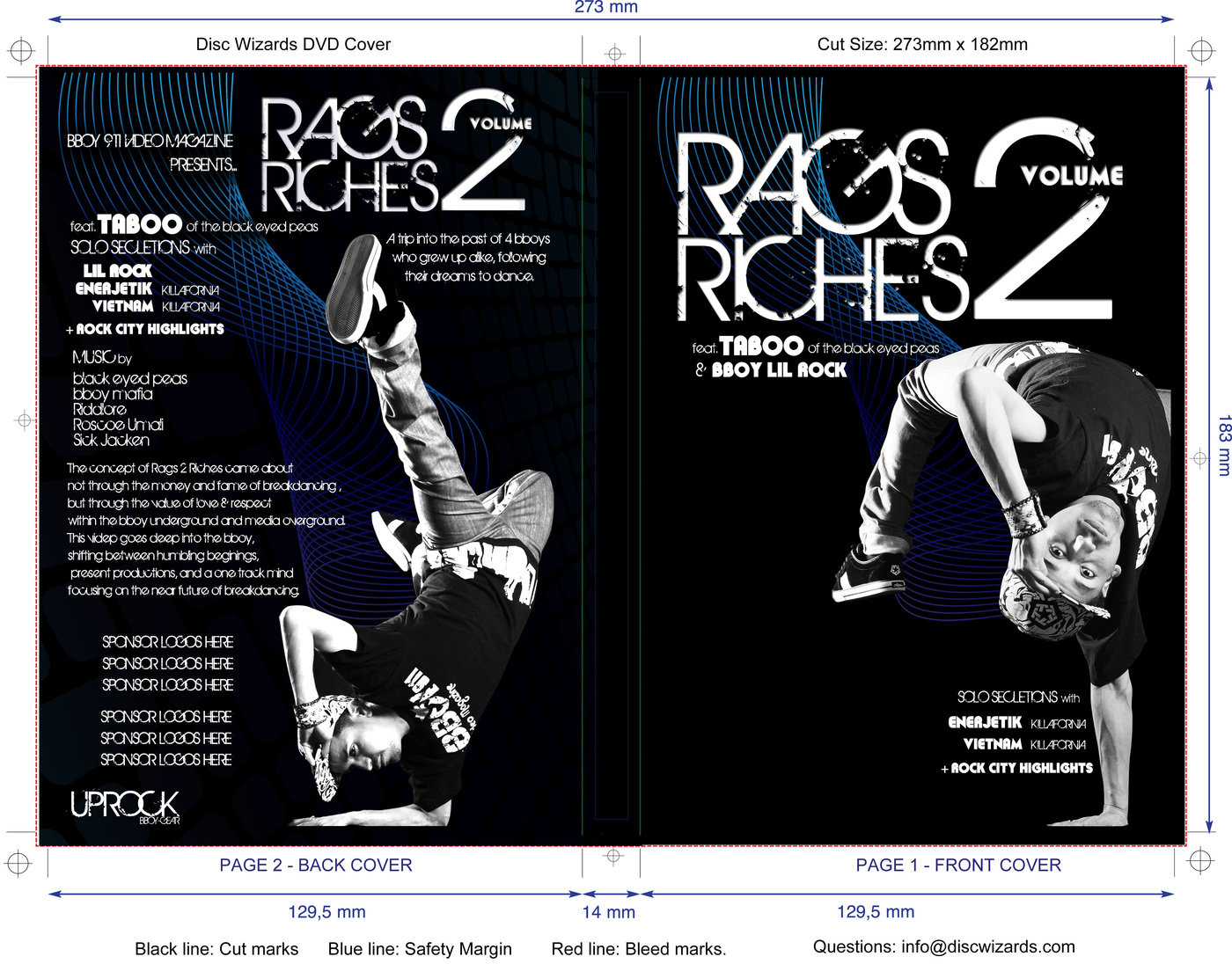Click the "RAGS RICHES" title on front cover
This screenshot has height=964, width=1232.
[821, 227]
